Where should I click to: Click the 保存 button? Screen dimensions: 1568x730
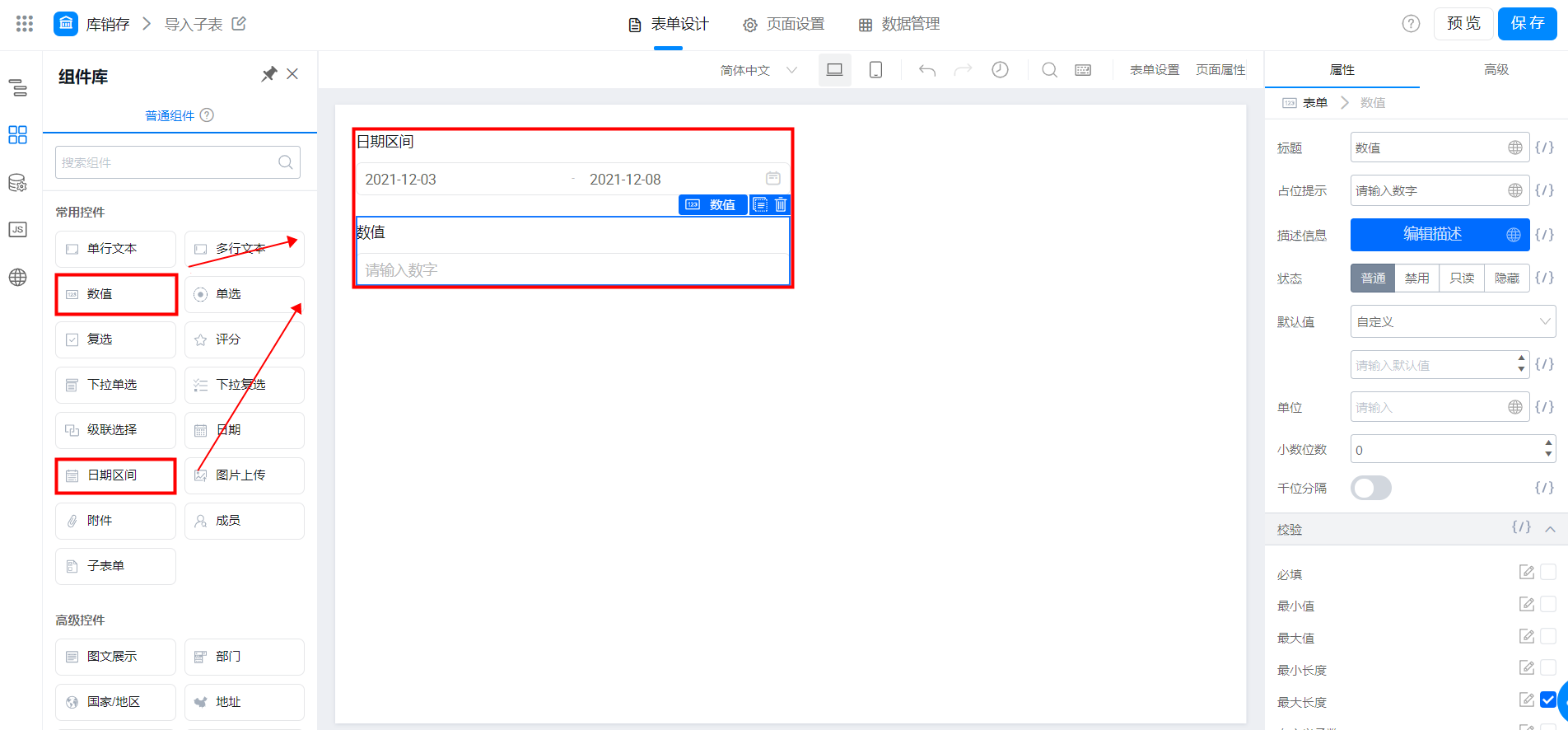[1528, 24]
